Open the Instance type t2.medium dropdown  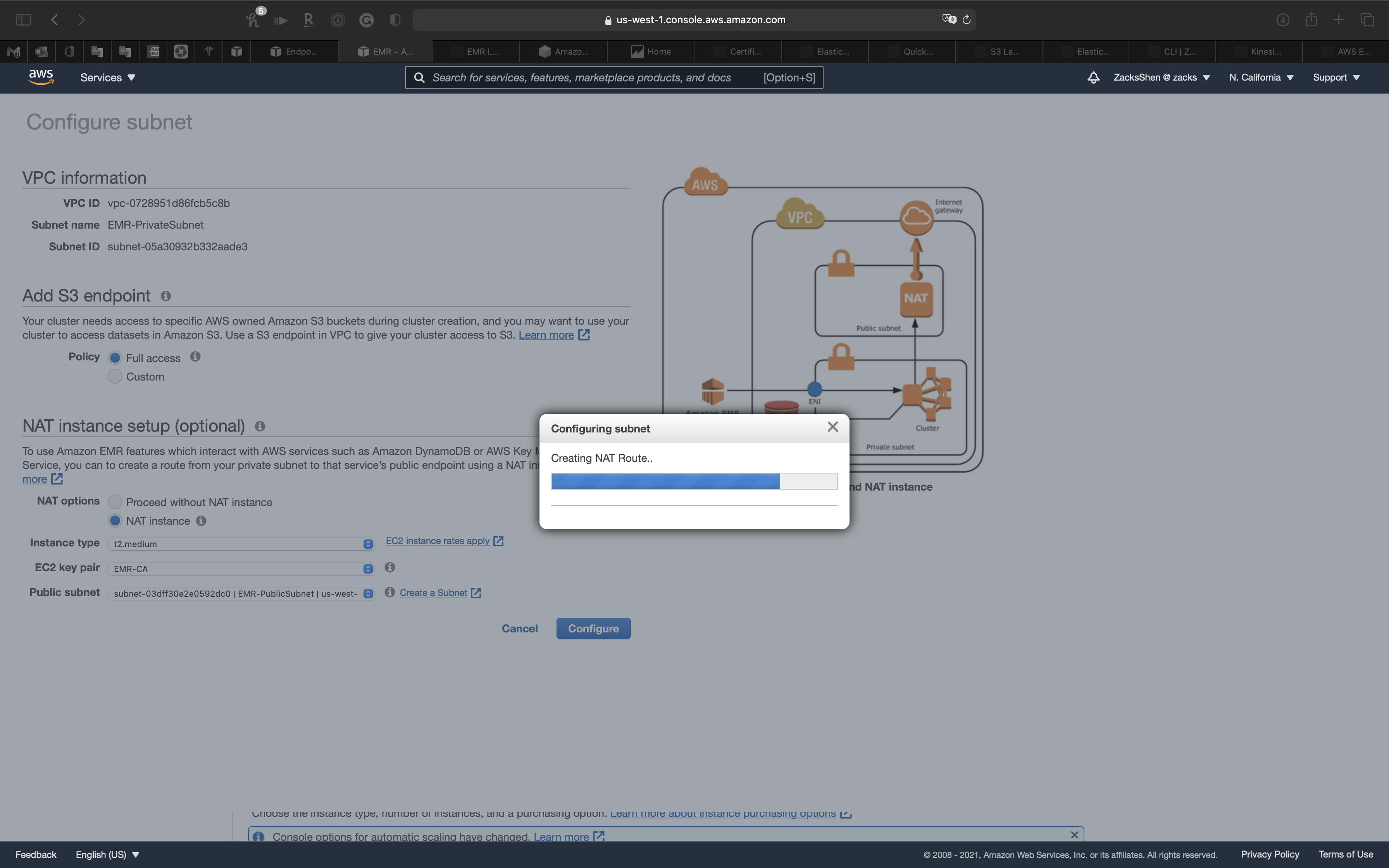241,544
